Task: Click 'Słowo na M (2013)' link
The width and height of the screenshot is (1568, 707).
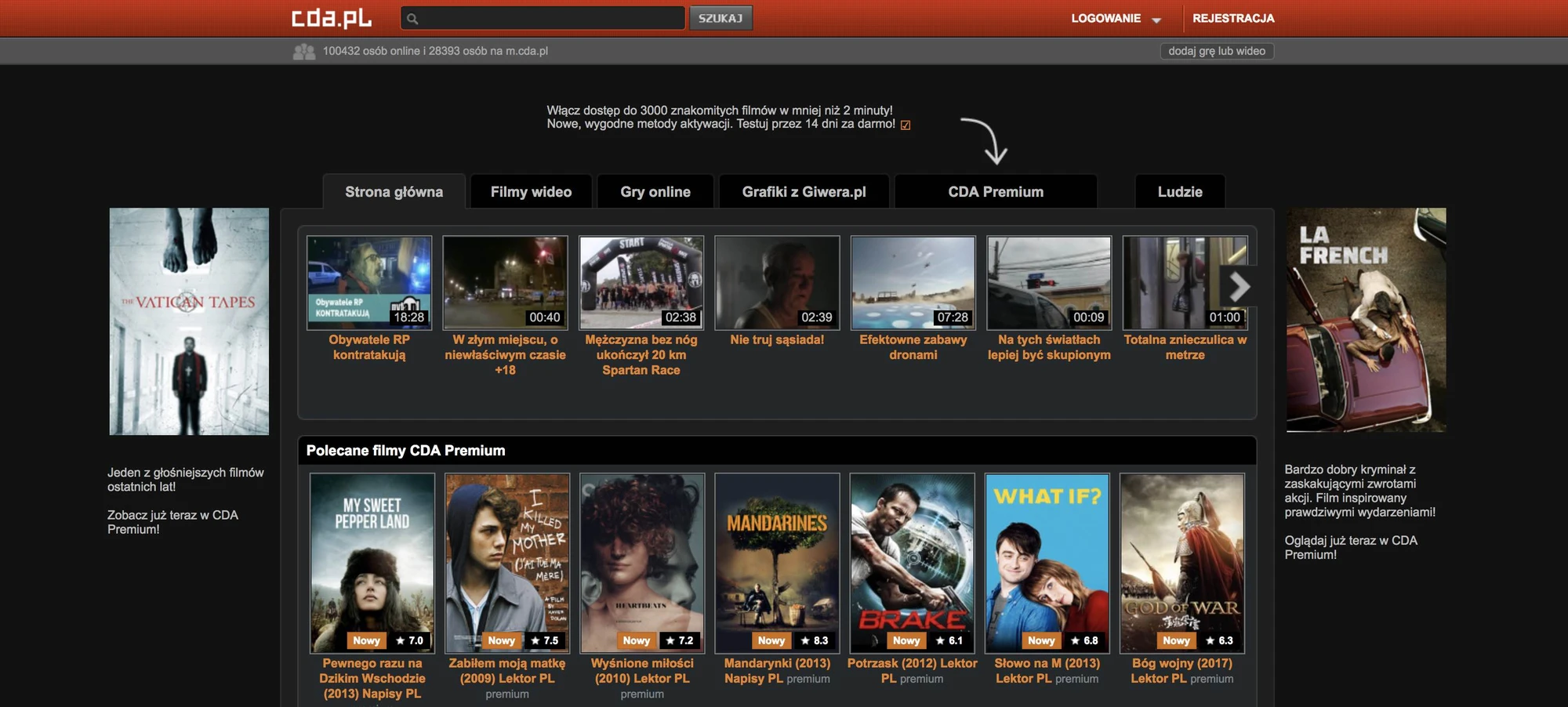Action: point(1047,671)
